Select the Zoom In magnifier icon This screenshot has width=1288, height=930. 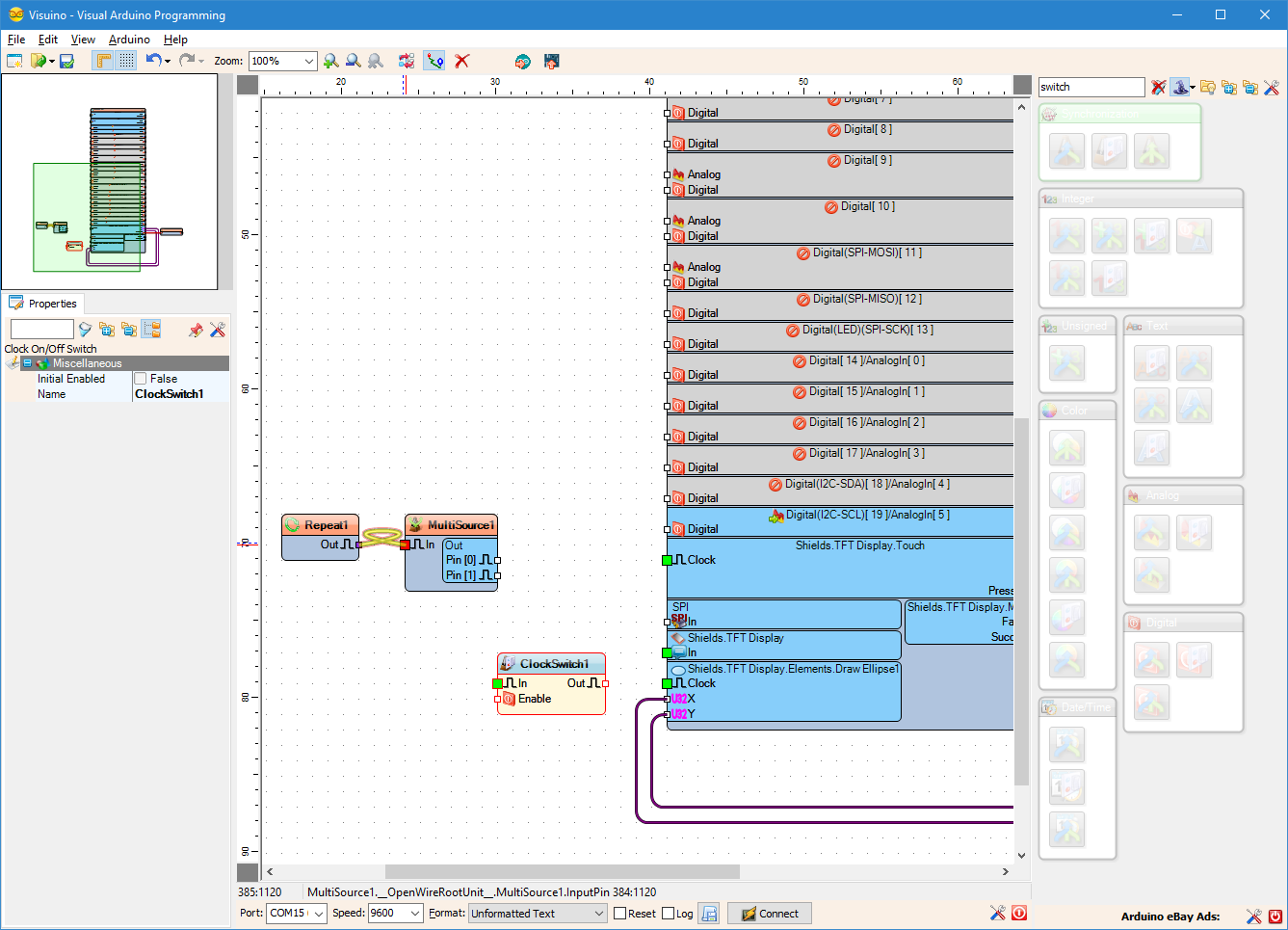[x=329, y=60]
